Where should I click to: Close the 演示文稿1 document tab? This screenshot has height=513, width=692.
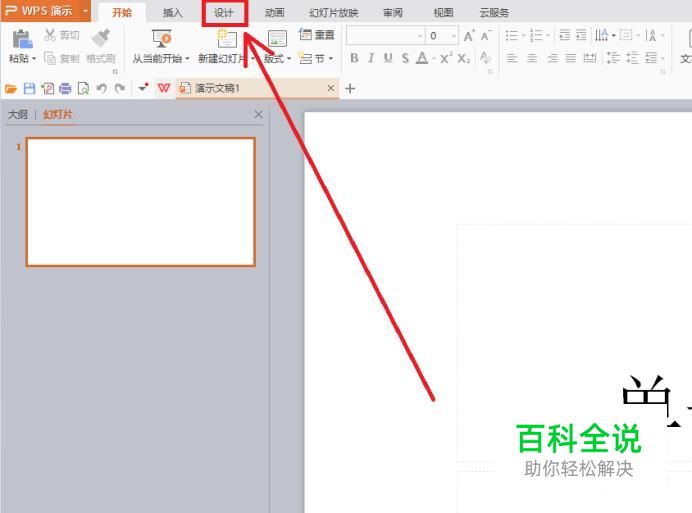pos(331,88)
